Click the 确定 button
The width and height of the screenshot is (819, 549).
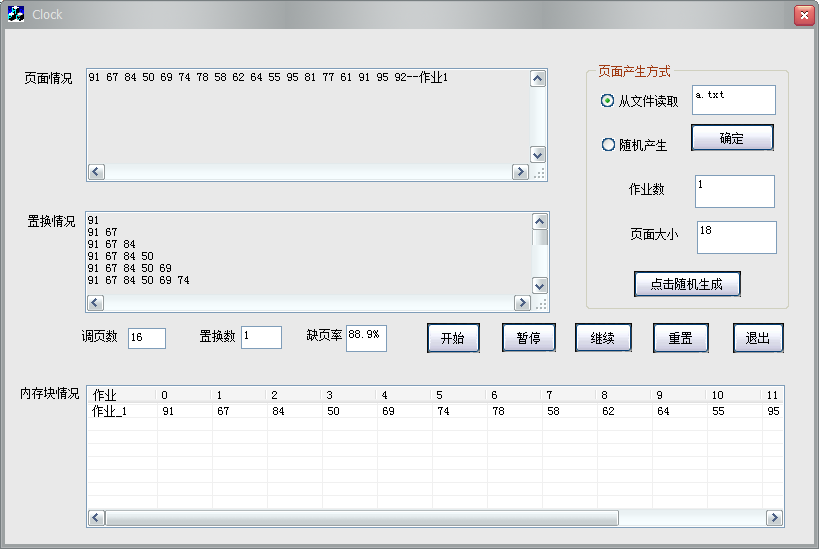coord(732,138)
